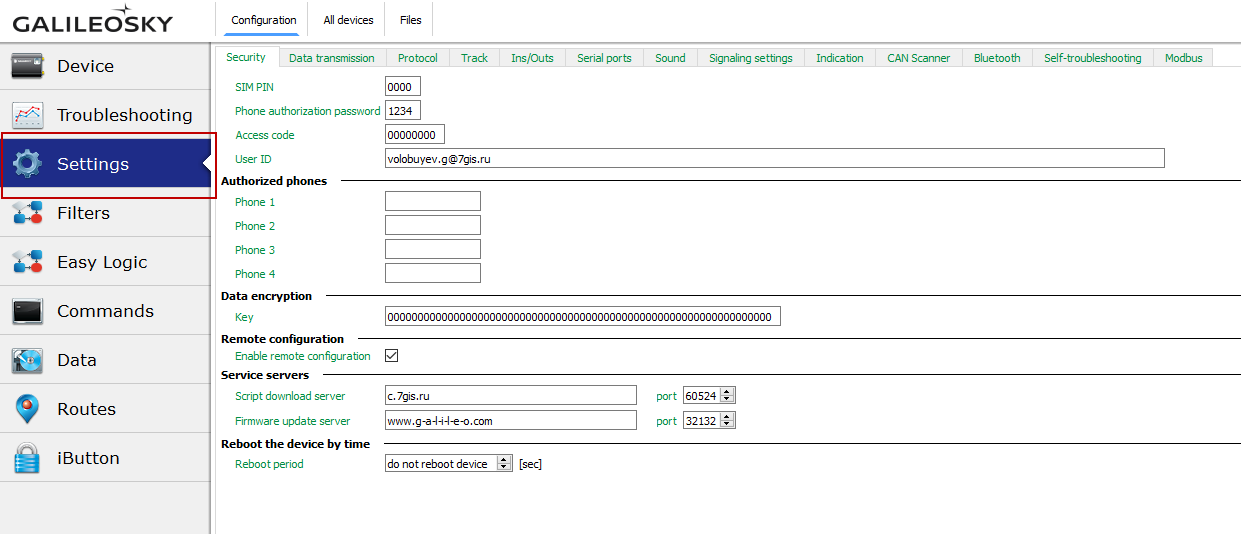Focus the Phone 1 input field
Viewport: 1241px width, 534px height.
click(432, 202)
